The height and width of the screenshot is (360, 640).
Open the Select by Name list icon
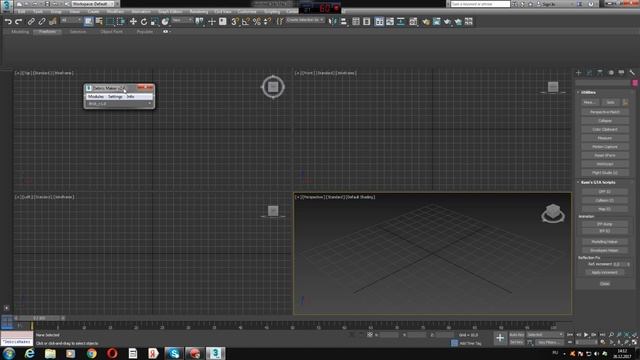click(x=99, y=22)
